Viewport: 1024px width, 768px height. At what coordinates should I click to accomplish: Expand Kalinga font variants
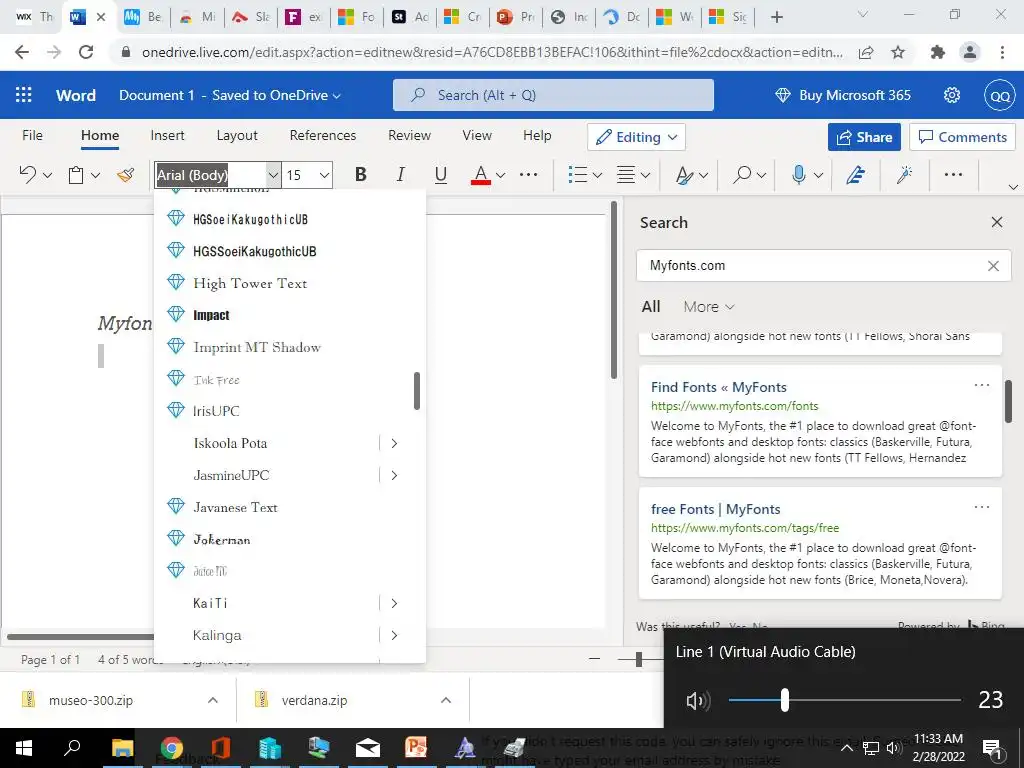point(394,635)
